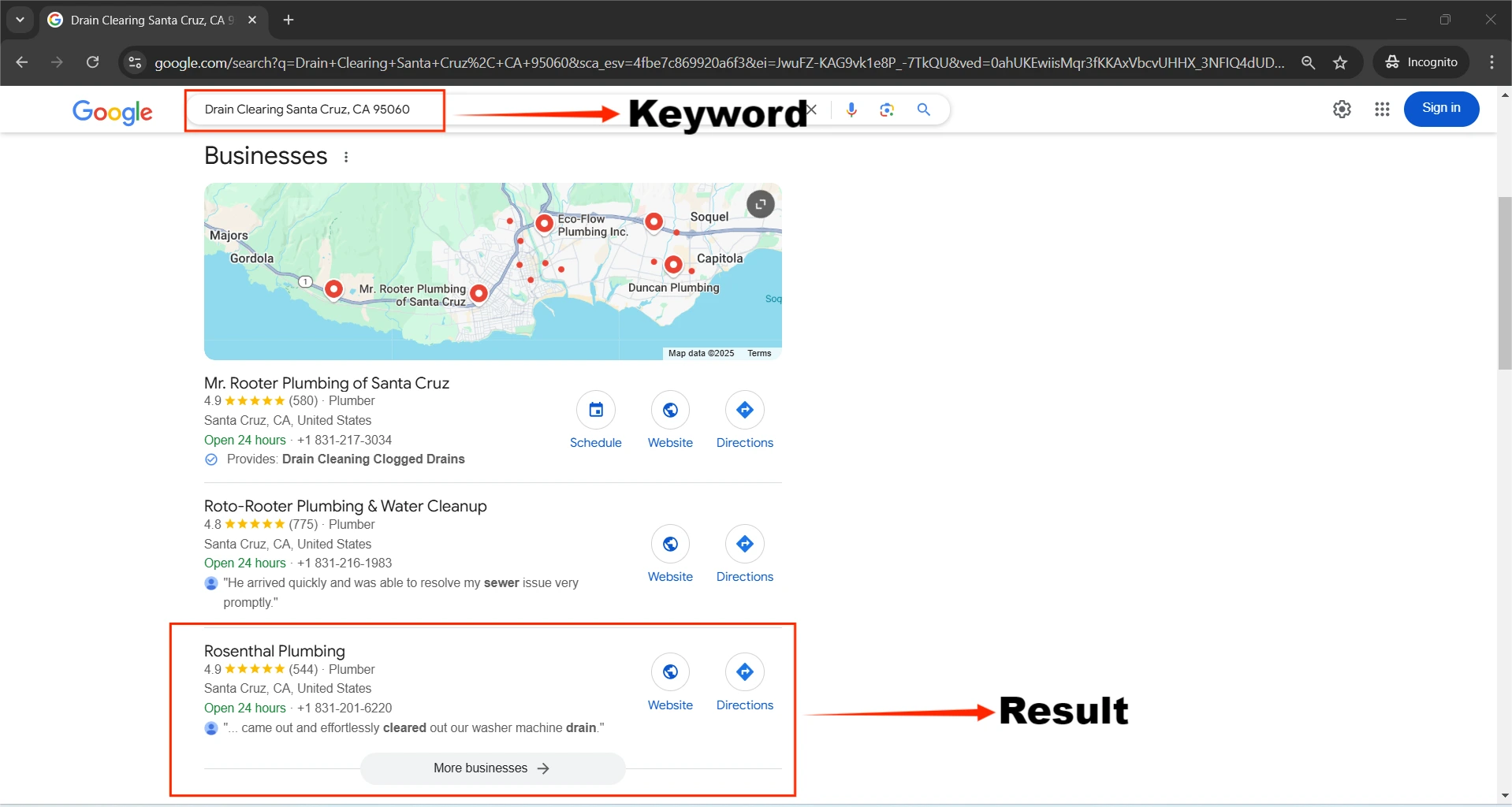Open Rosenthal Plumbing listing
This screenshot has height=807, width=1512.
pyautogui.click(x=274, y=651)
